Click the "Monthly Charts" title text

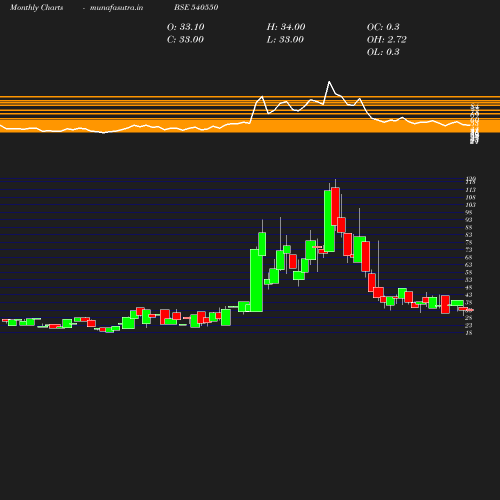point(36,7)
